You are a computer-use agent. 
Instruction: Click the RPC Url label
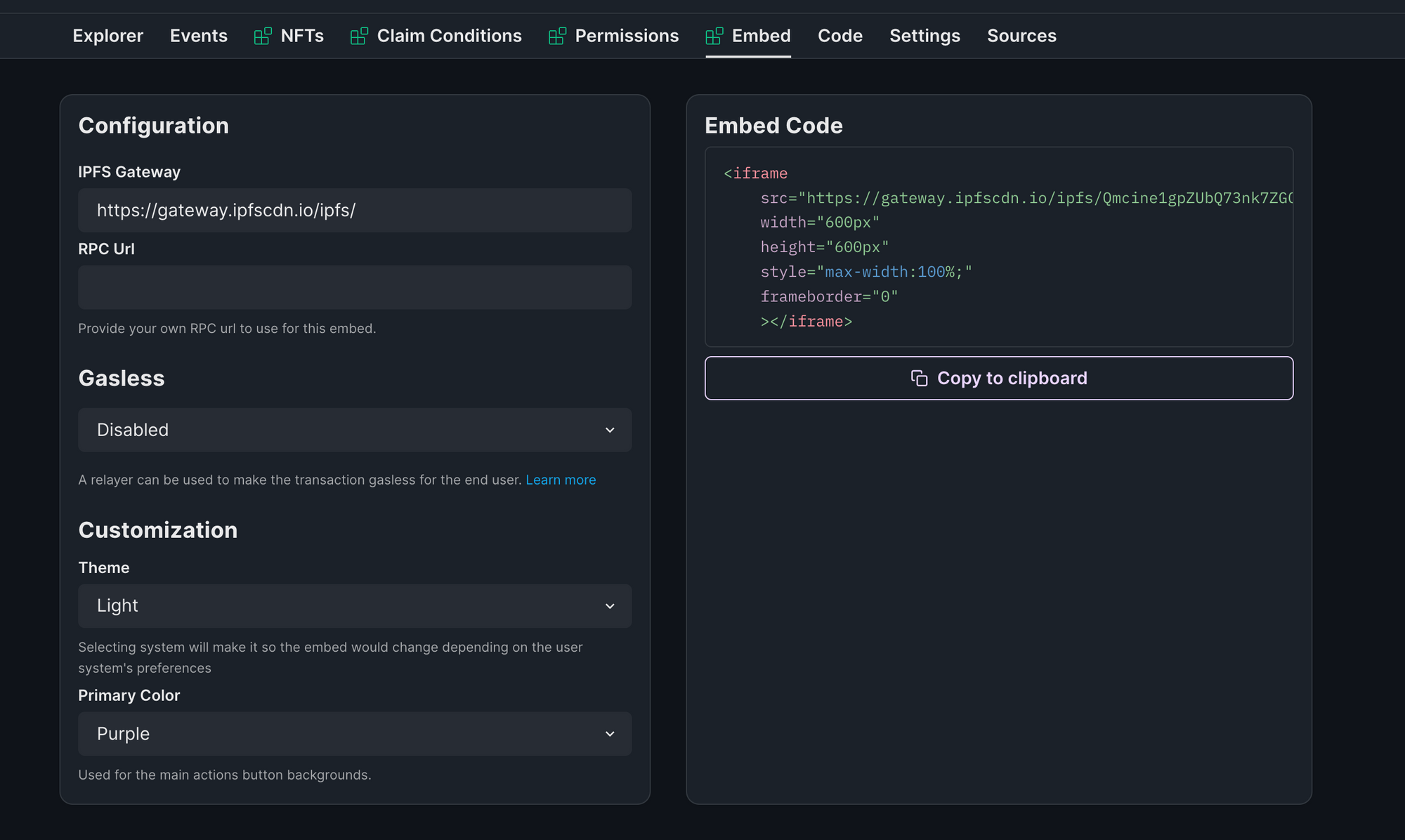pyautogui.click(x=106, y=249)
